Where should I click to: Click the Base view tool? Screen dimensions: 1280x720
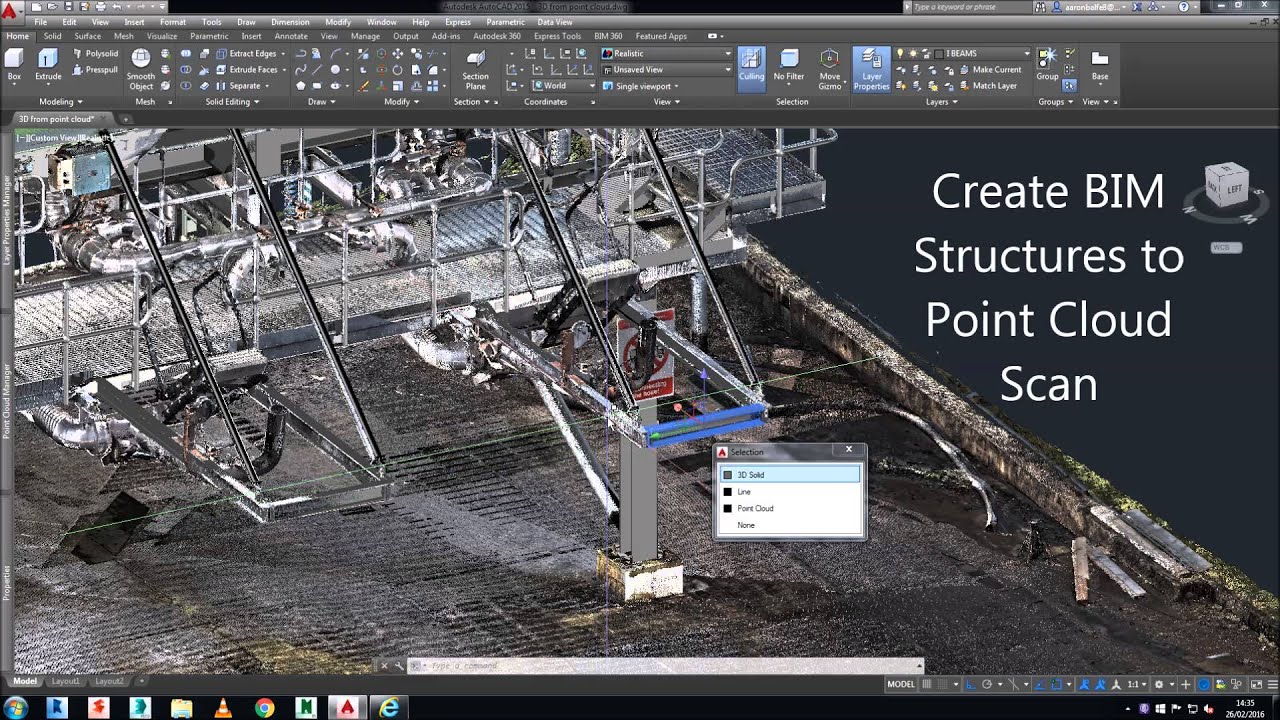(1099, 66)
